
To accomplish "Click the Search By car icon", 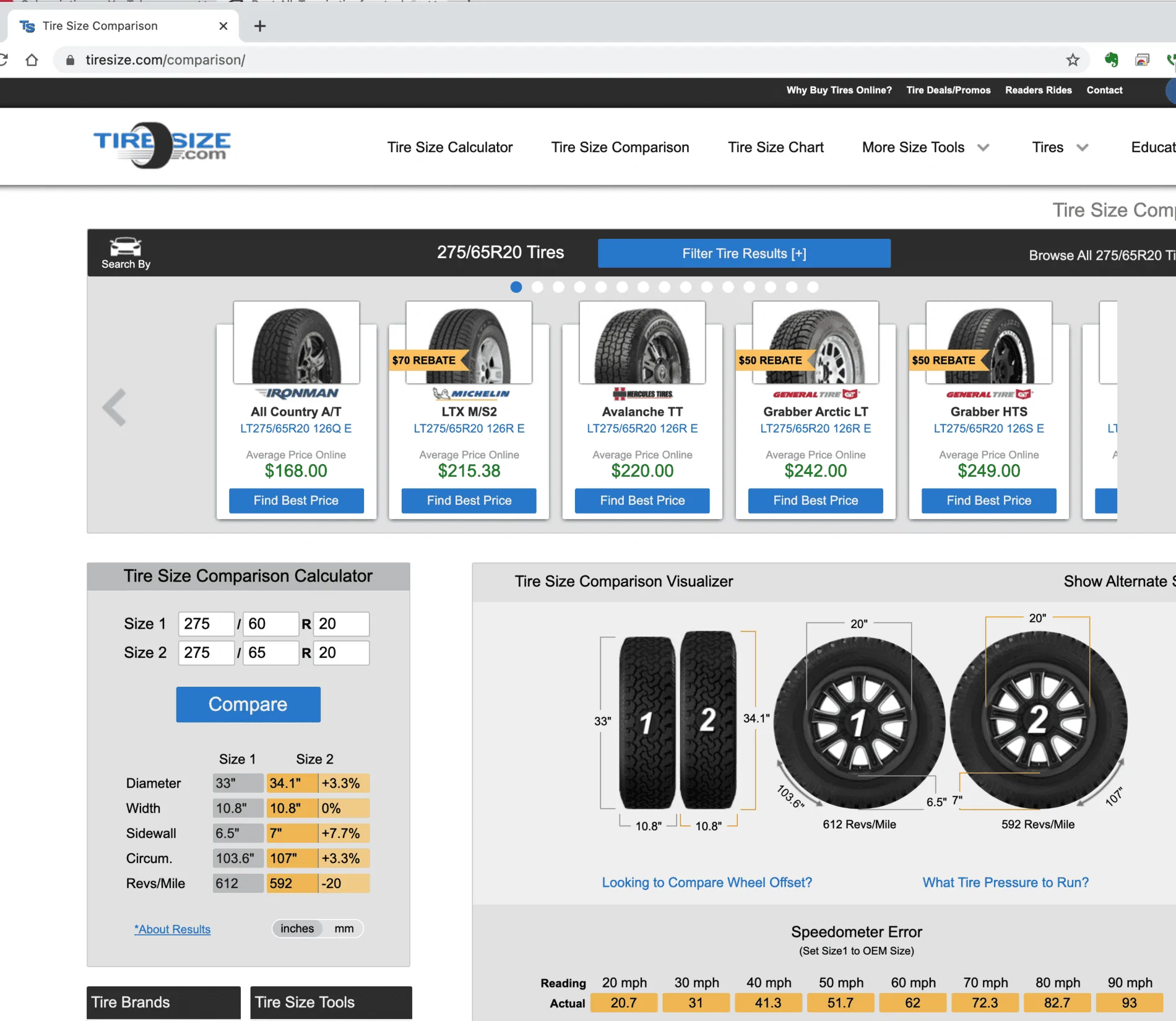I will (x=126, y=253).
